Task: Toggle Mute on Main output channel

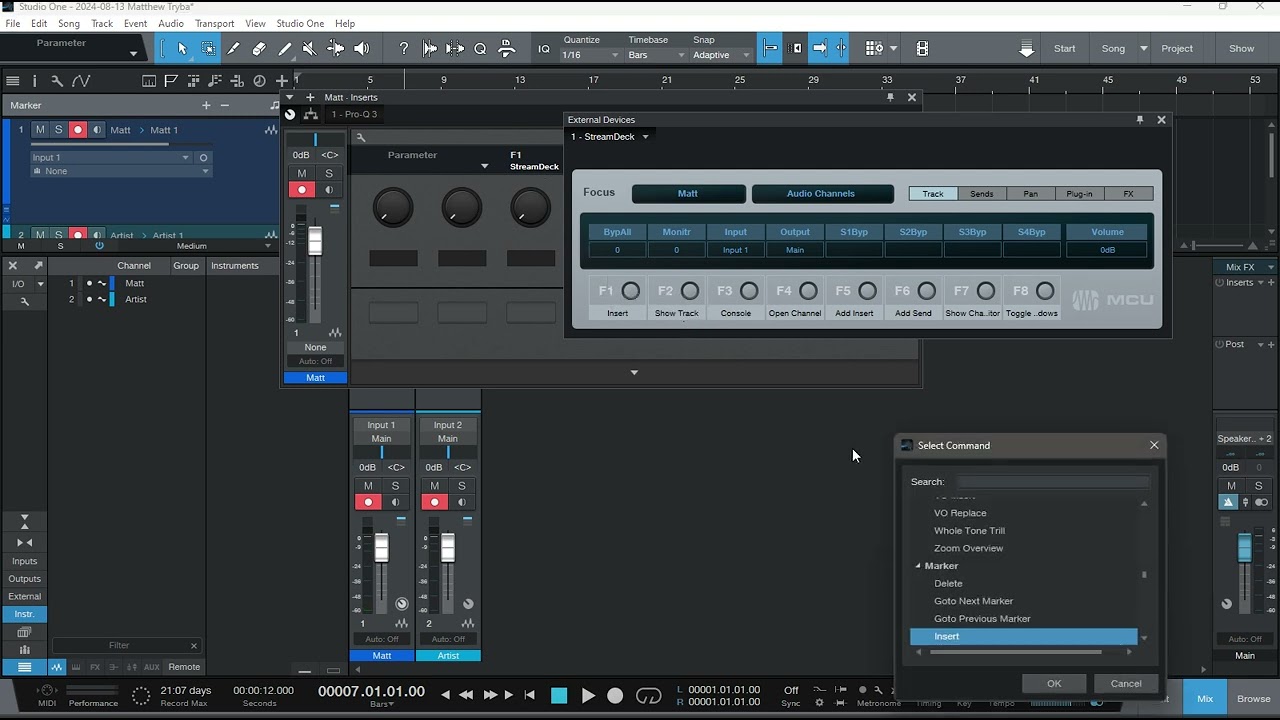Action: point(1232,486)
